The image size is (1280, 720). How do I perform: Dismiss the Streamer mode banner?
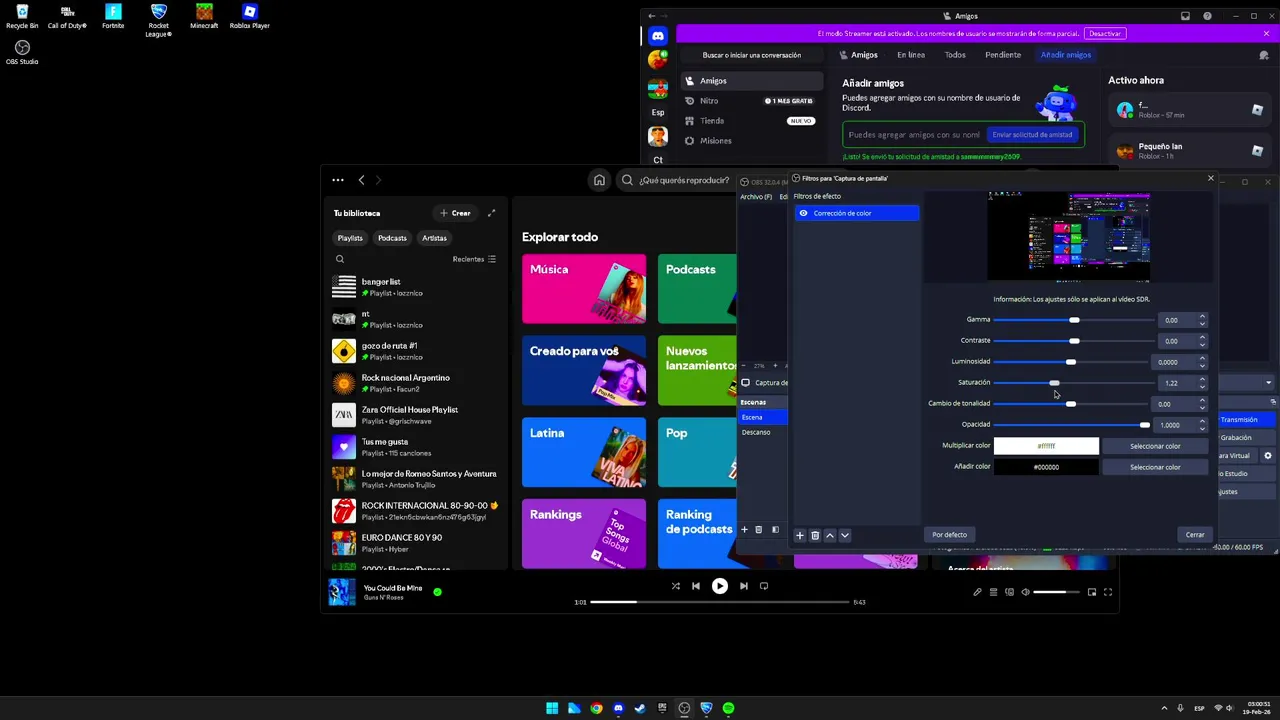(1266, 34)
